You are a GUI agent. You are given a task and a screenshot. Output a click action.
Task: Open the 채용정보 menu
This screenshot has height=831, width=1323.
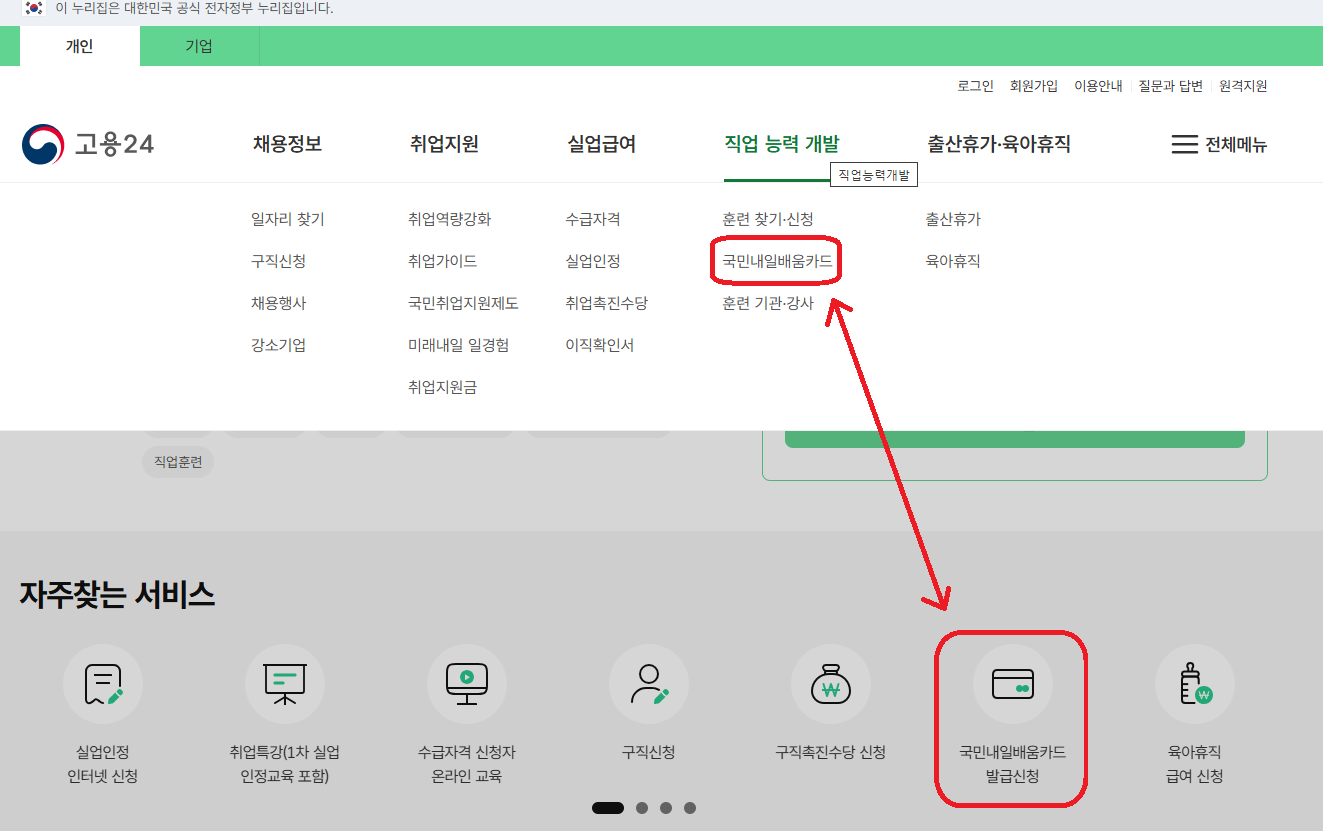288,143
